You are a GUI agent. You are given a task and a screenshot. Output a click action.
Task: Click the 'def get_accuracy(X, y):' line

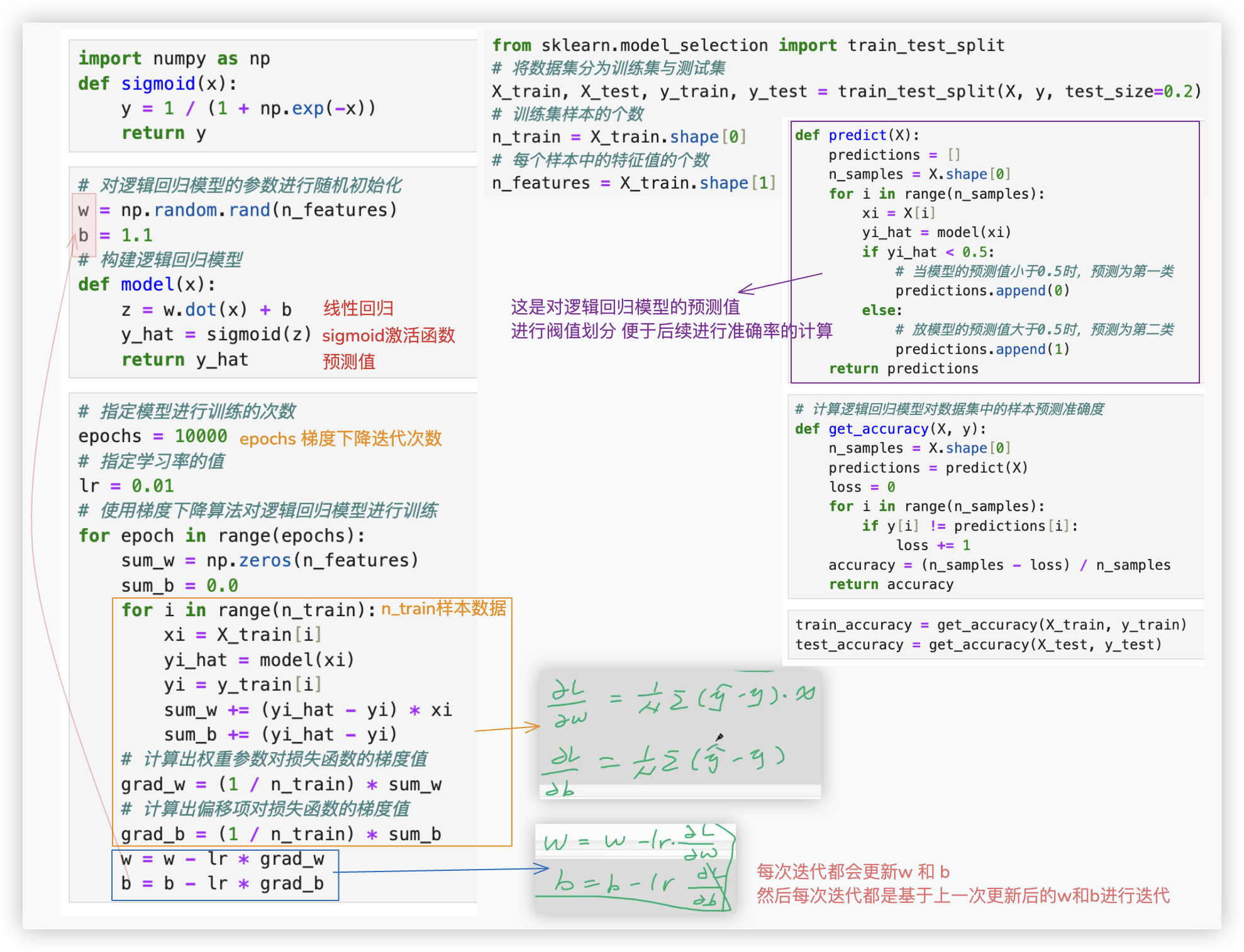[x=890, y=429]
